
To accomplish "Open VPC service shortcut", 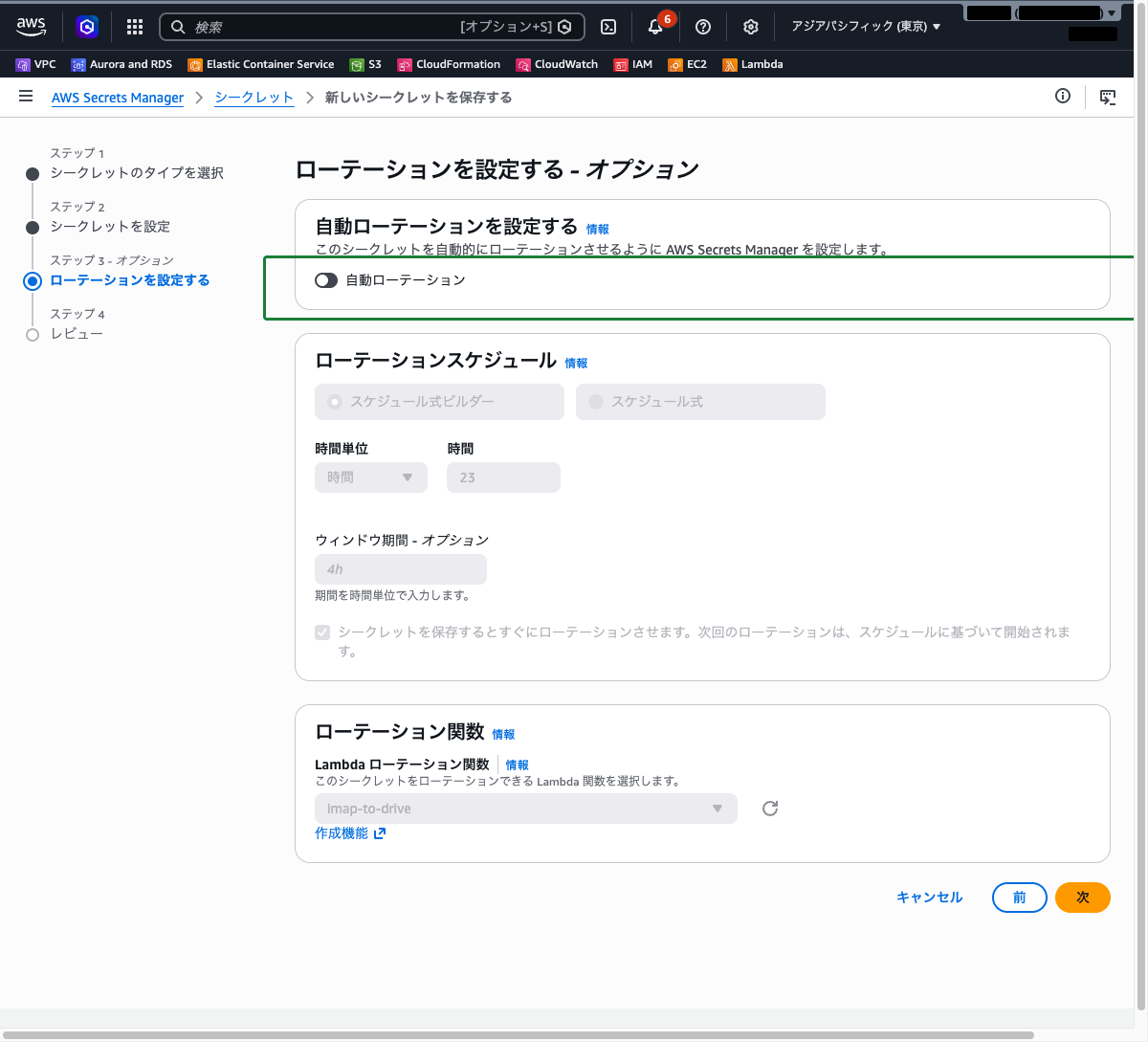I will [36, 64].
